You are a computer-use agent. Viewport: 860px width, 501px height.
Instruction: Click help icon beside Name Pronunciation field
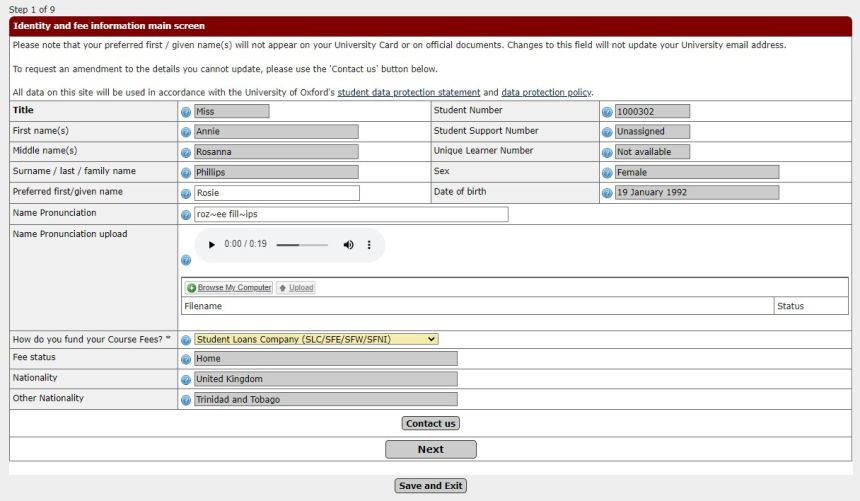pyautogui.click(x=186, y=215)
